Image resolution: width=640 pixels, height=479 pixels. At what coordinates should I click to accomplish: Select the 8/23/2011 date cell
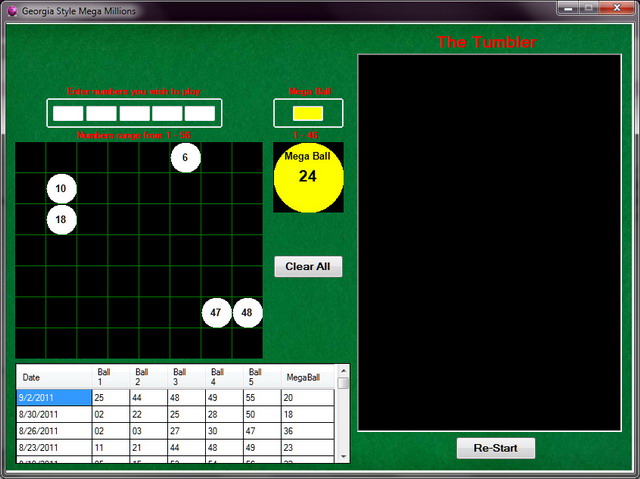pos(54,448)
